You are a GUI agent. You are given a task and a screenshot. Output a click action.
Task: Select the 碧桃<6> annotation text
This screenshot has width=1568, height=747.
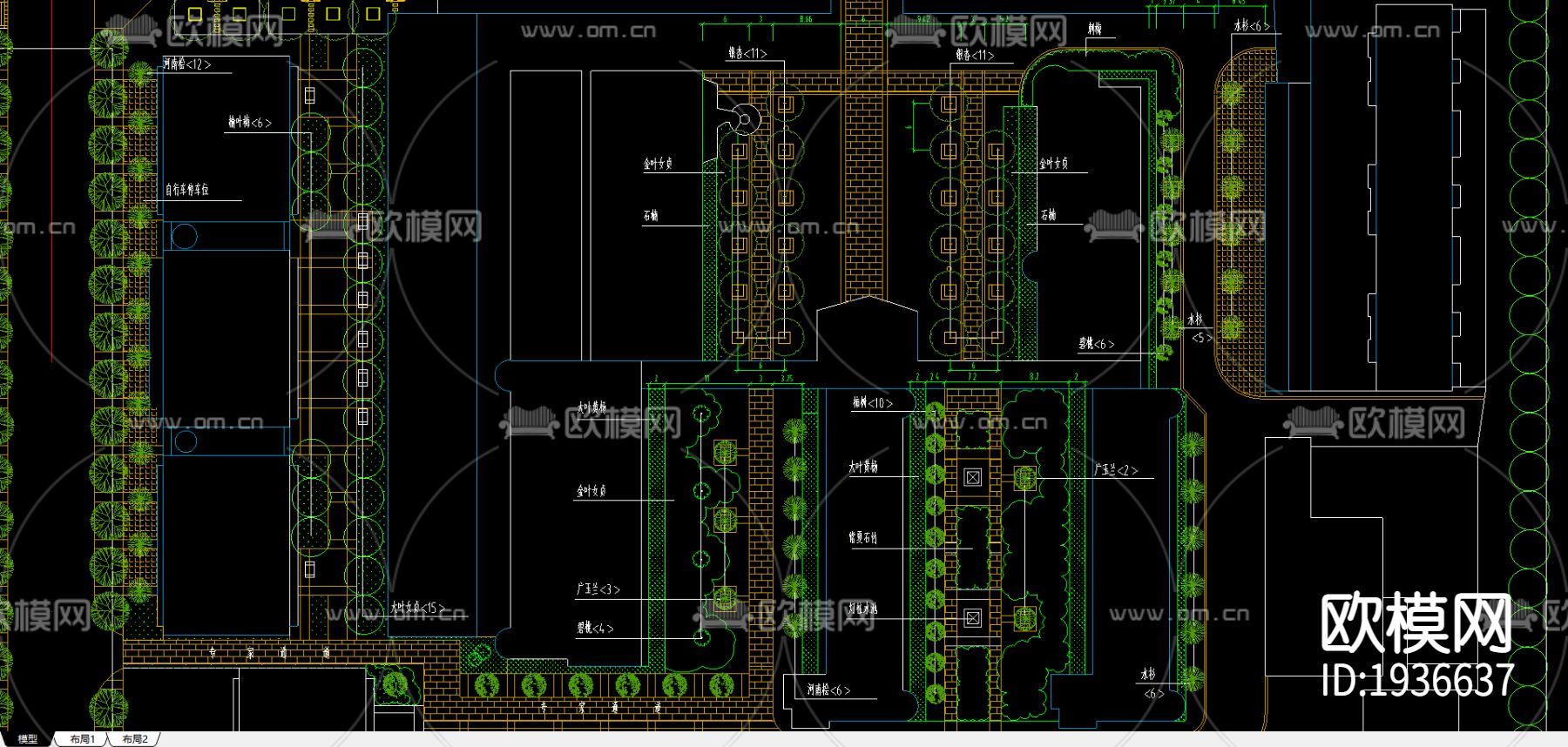coord(1097,344)
